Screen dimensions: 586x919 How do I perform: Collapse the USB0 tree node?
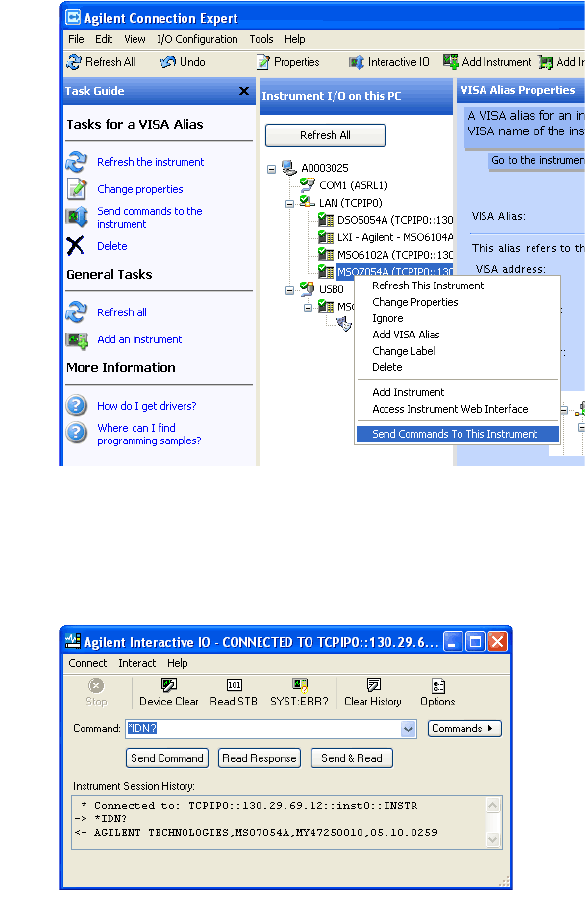[289, 290]
